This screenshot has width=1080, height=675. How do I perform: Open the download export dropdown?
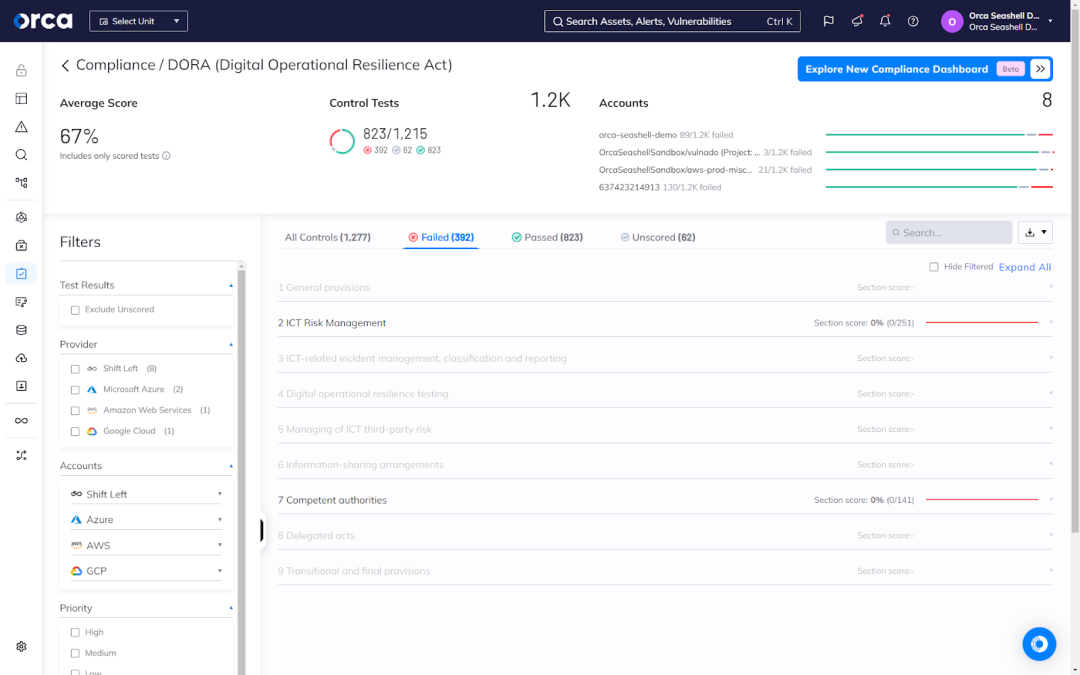pos(1035,232)
